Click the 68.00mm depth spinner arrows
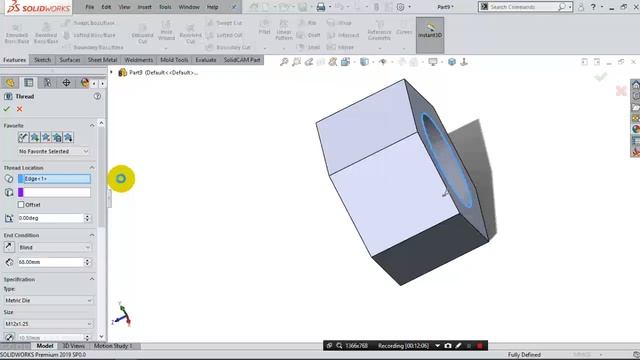The width and height of the screenshot is (640, 360). point(87,262)
